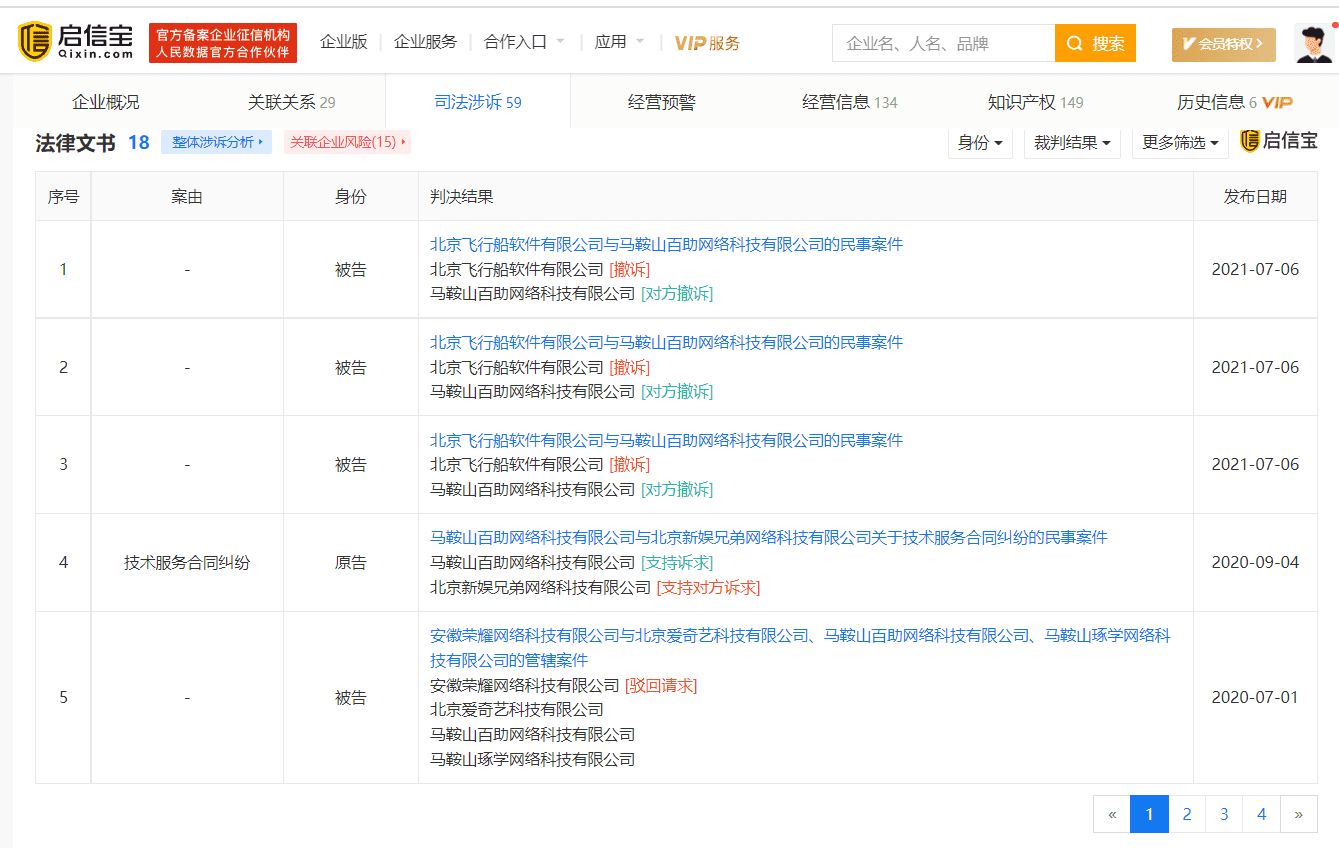The width and height of the screenshot is (1339, 848).
Task: Click 原告 identity cell in row 4
Action: pyautogui.click(x=351, y=563)
